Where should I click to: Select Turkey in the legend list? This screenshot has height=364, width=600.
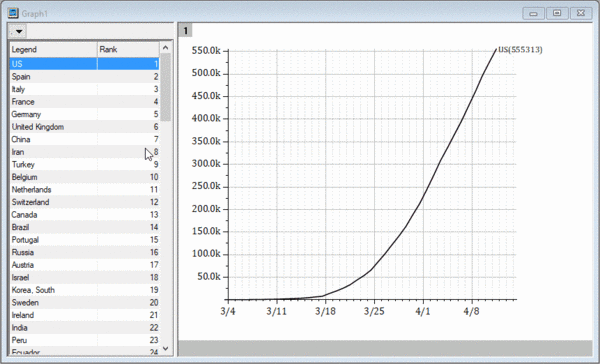click(x=85, y=165)
